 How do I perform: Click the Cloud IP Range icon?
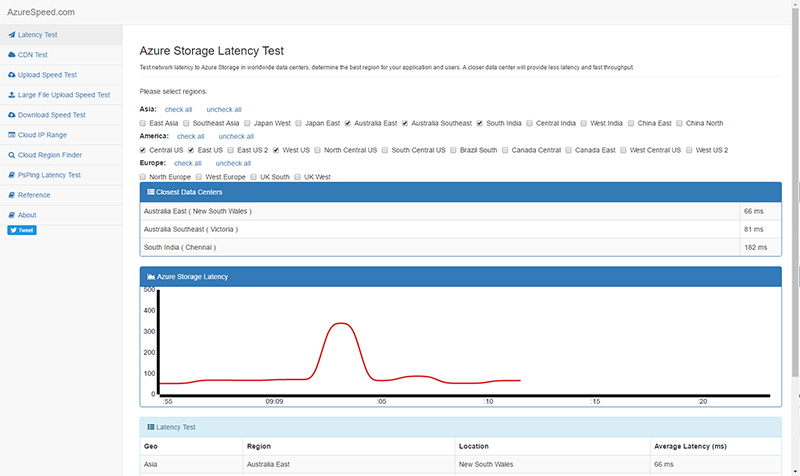[x=11, y=135]
